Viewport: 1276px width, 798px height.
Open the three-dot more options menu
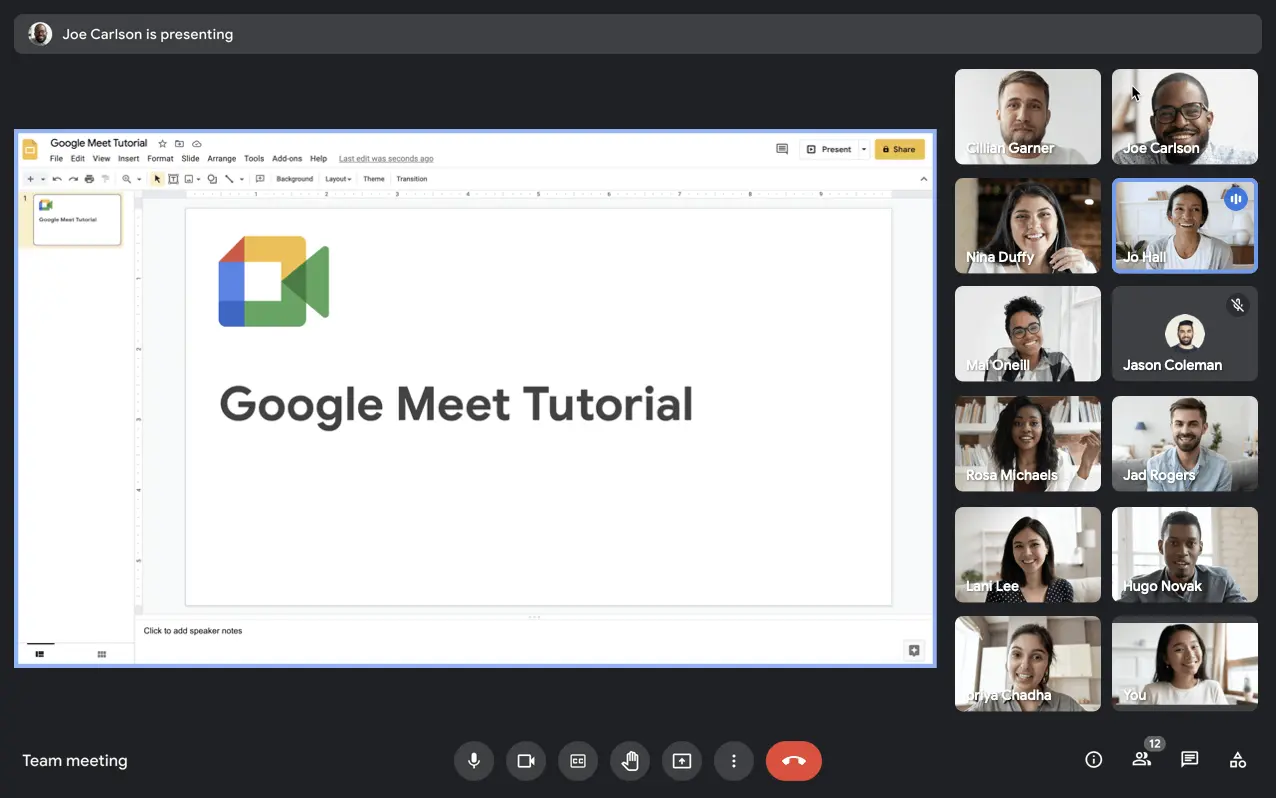tap(734, 761)
